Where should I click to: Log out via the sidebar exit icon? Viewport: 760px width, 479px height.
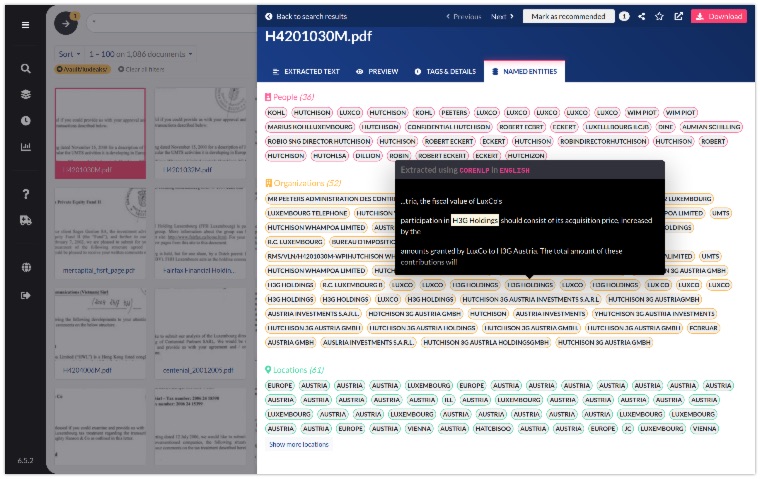[26, 295]
